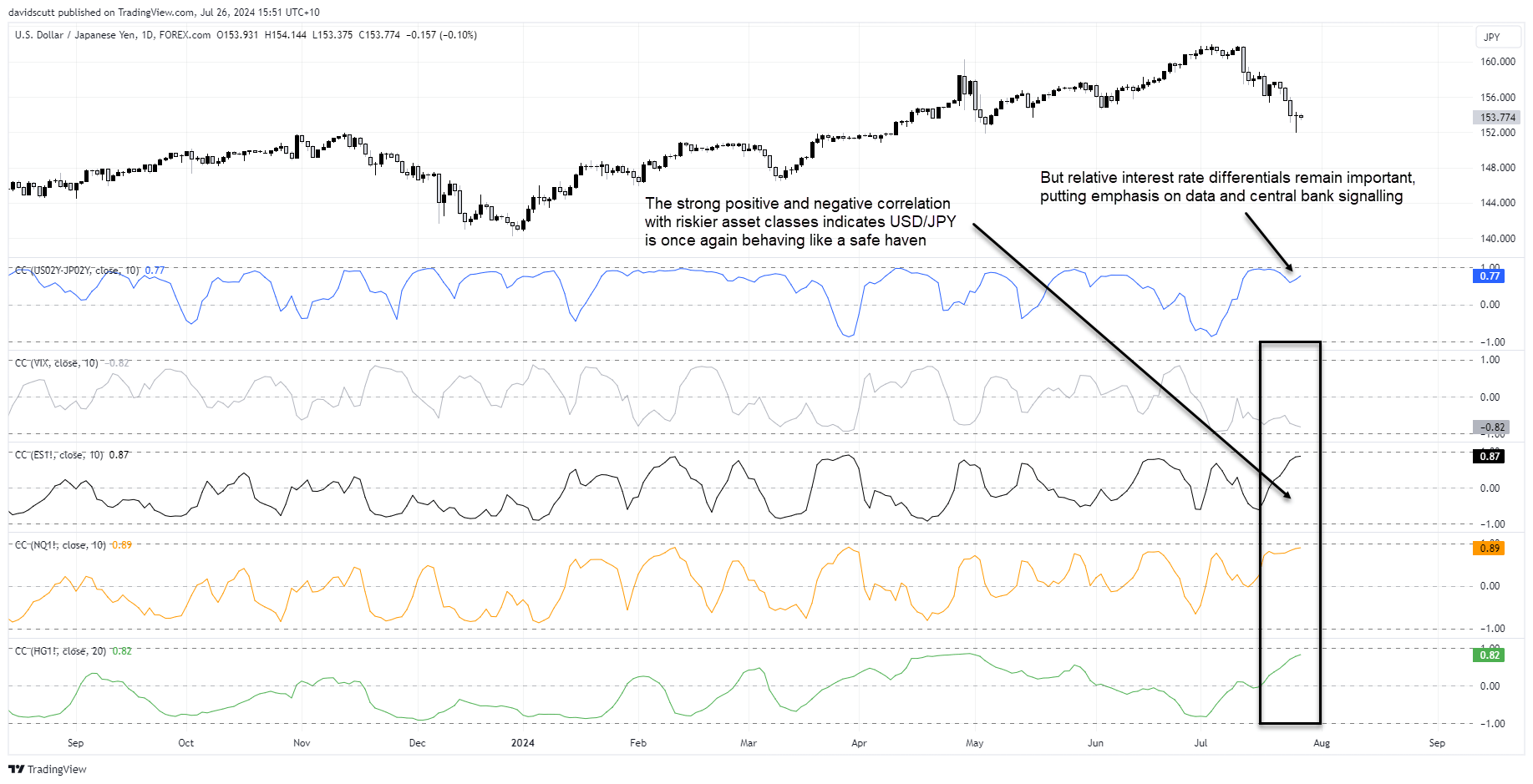Click the davidscutt published on TradingView.com header text
This screenshot has width=1533, height=784.
click(164, 13)
